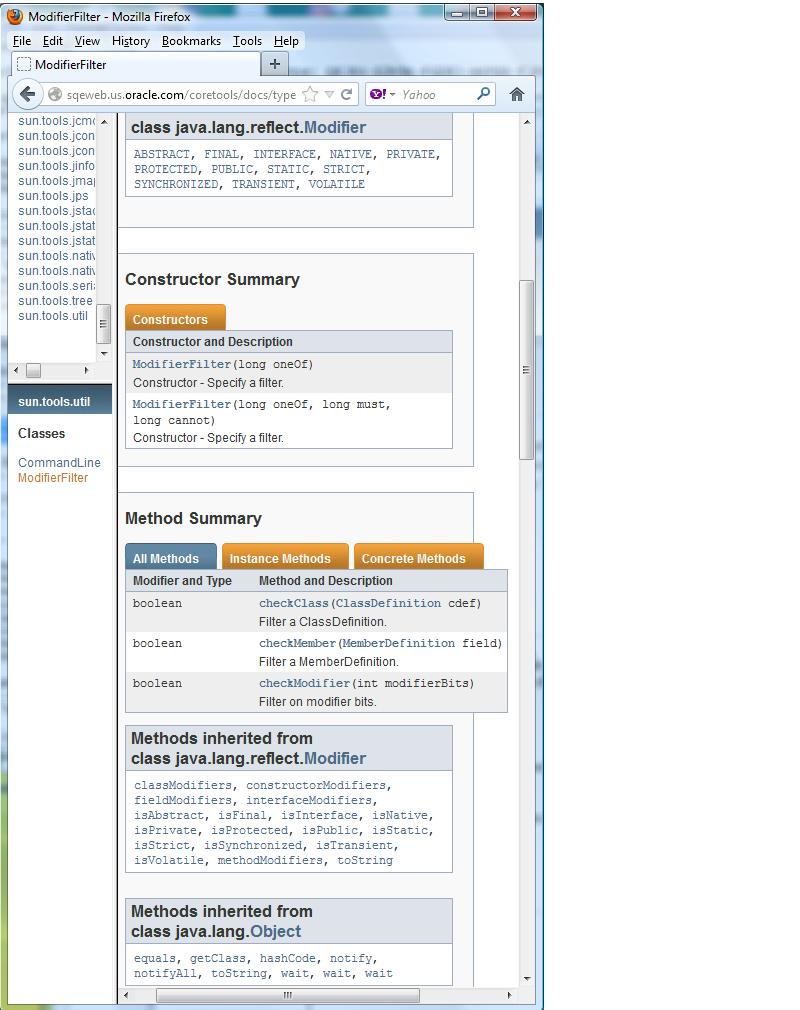Open the Yahoo search engine dropdown
Screen dimensions: 800x1010
tap(382, 94)
